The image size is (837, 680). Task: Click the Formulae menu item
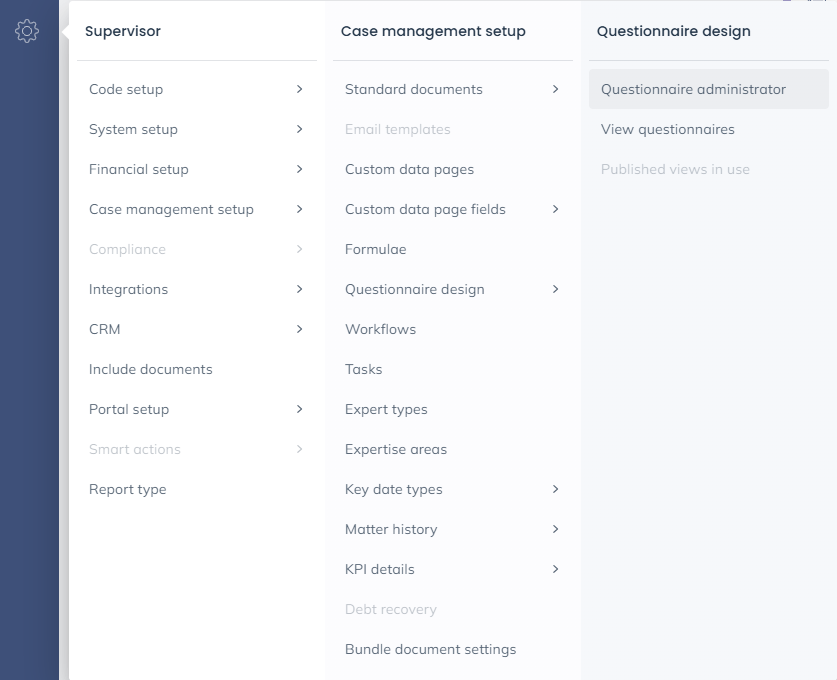click(375, 249)
